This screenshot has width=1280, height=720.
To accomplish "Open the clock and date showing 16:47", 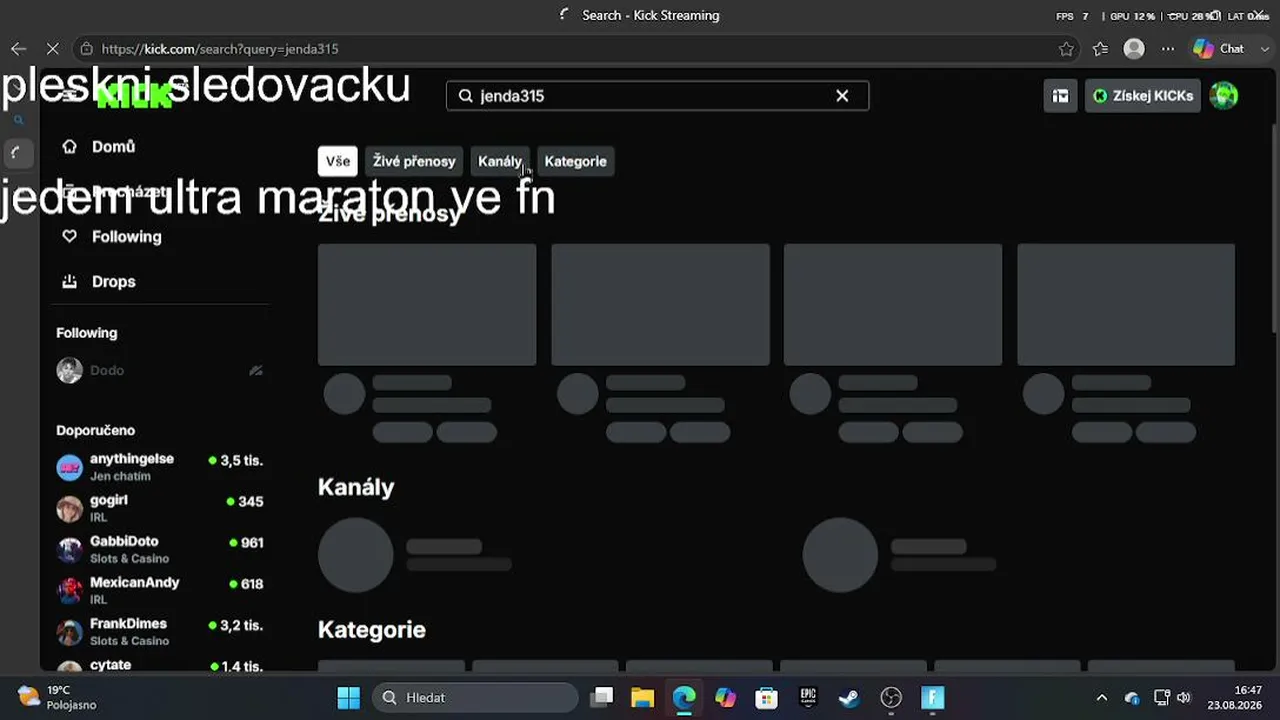I will [1234, 698].
